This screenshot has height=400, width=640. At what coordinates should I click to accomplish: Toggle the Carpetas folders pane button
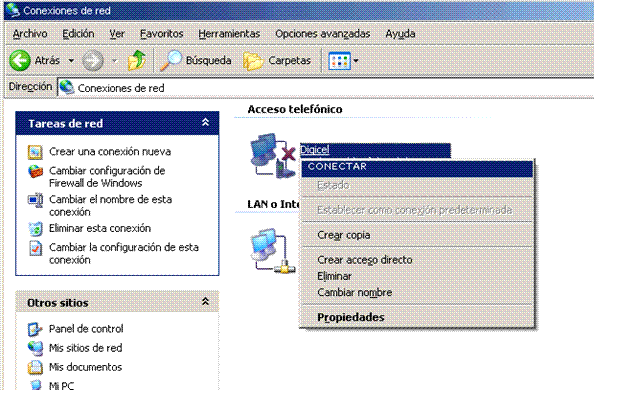tap(277, 61)
